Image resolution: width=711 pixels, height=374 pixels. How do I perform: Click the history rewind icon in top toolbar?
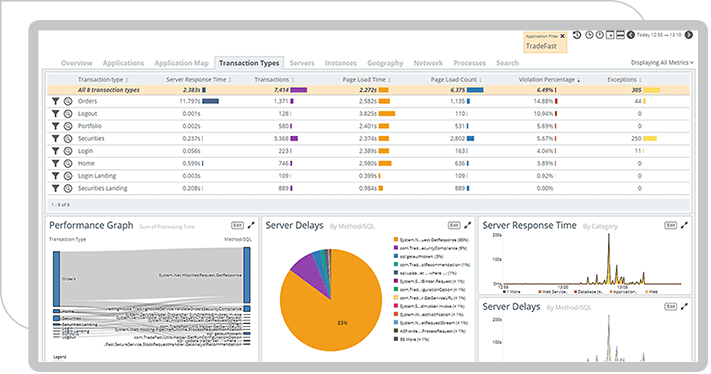coord(577,35)
